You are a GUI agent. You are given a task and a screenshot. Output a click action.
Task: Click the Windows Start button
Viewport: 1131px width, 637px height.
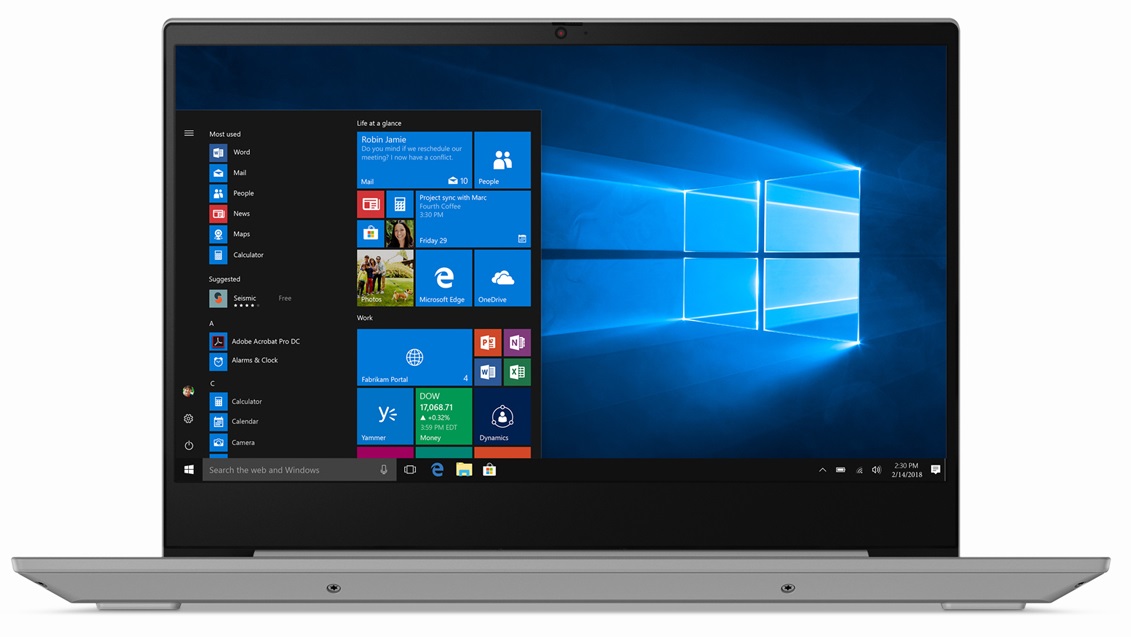(188, 469)
